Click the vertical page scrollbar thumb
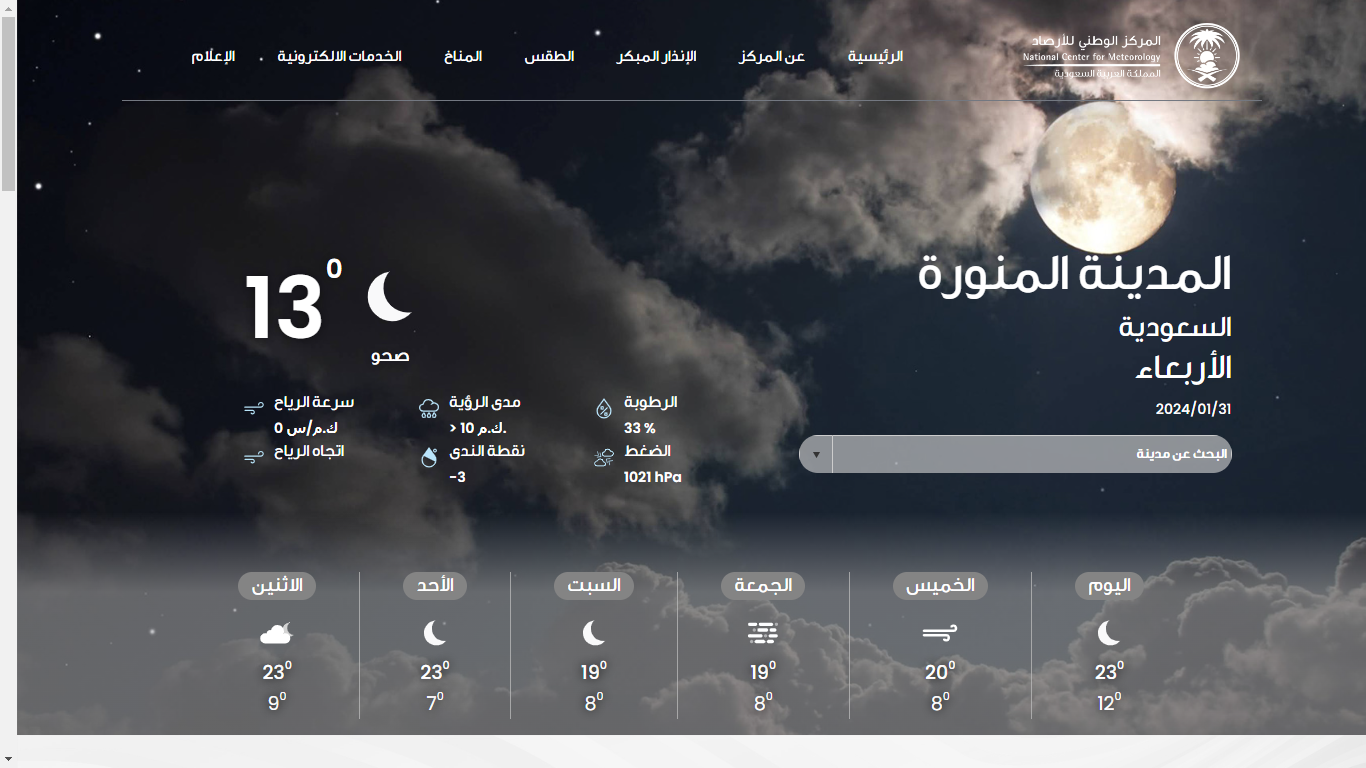The width and height of the screenshot is (1366, 768). coord(8,100)
